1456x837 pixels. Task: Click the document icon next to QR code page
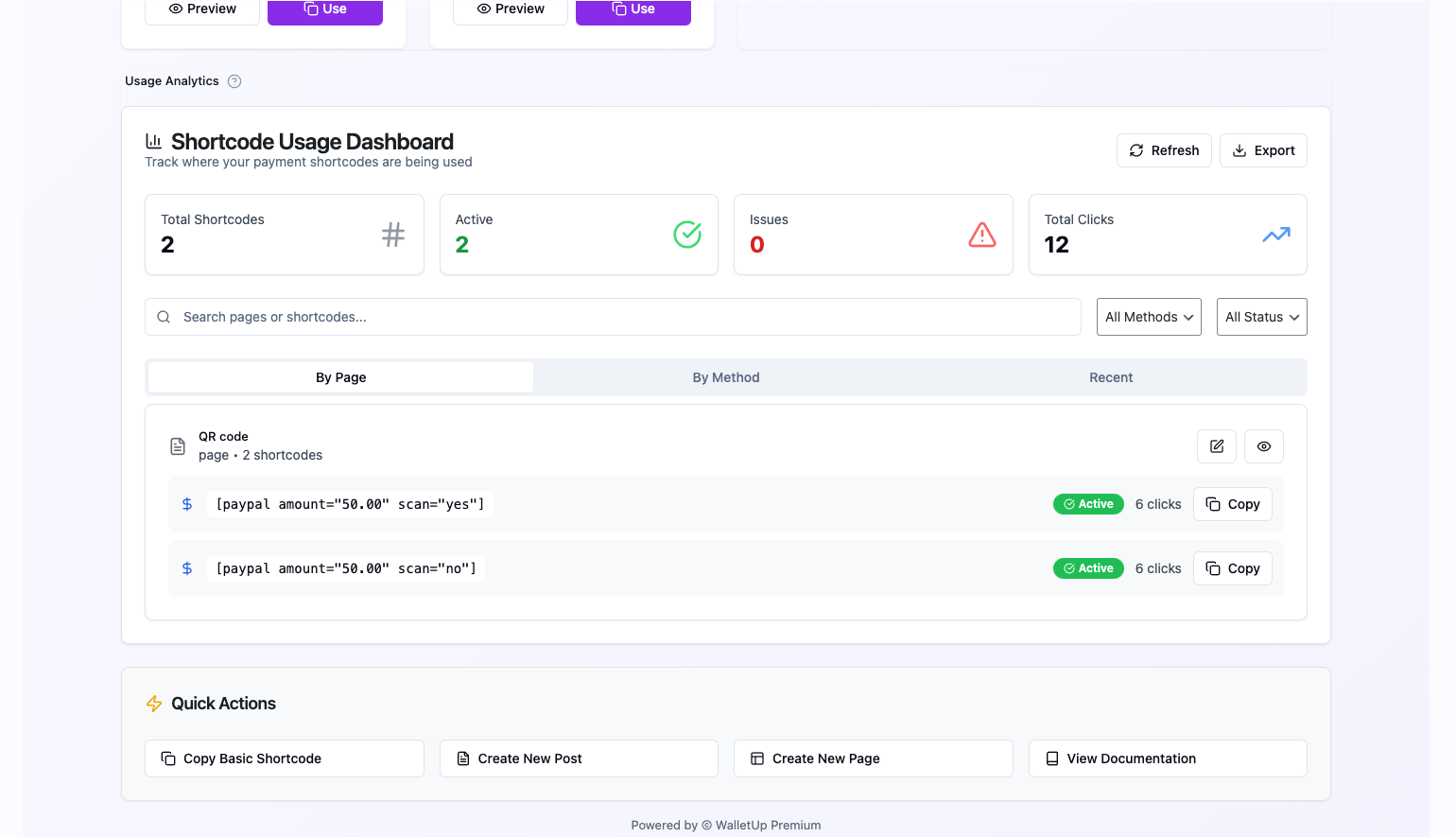pyautogui.click(x=178, y=445)
